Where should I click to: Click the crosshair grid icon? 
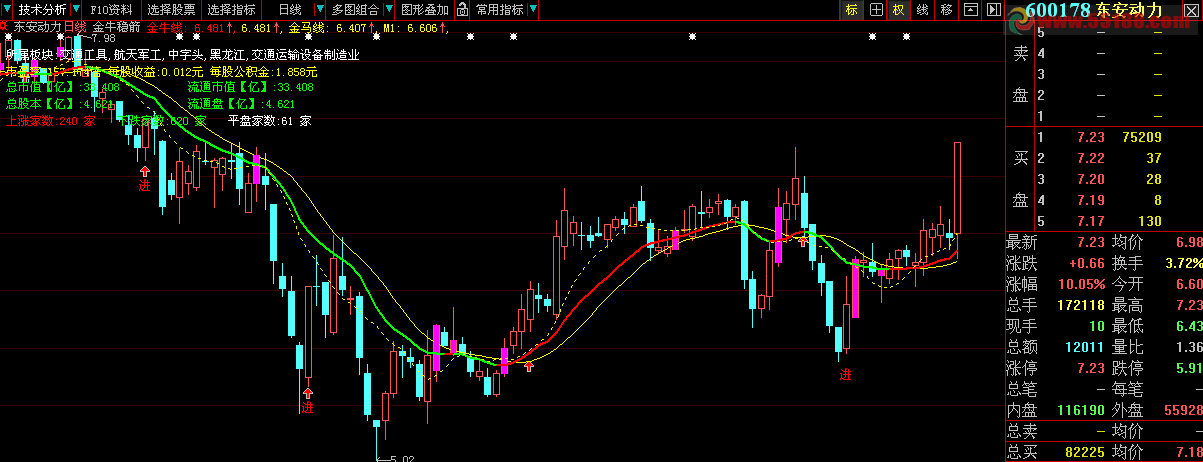(876, 9)
